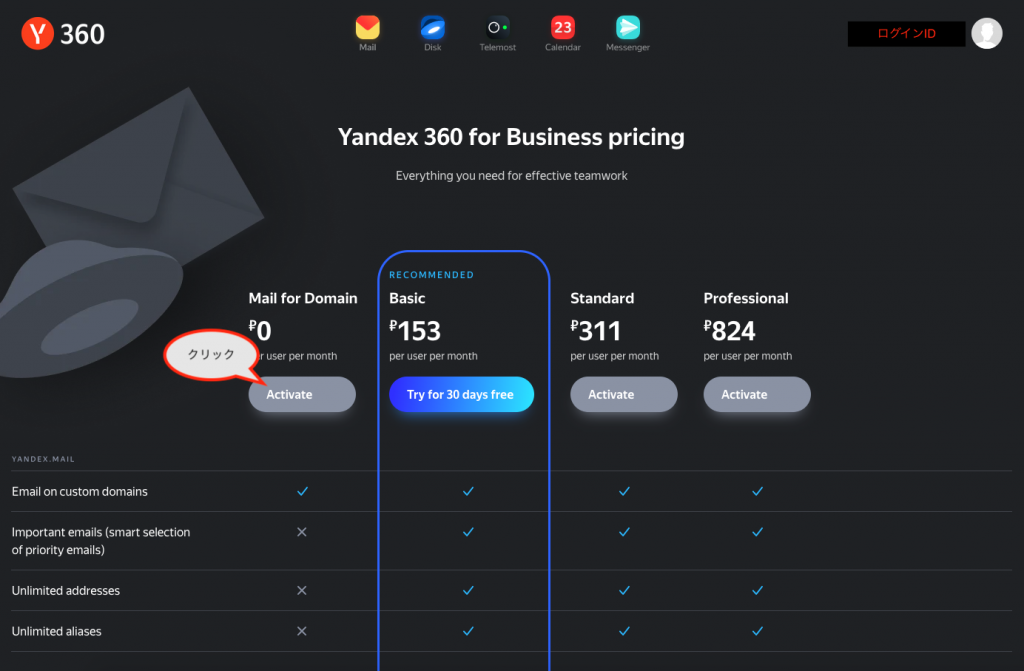Click the Professional plan ₽824 price
1024x671 pixels.
coord(729,331)
